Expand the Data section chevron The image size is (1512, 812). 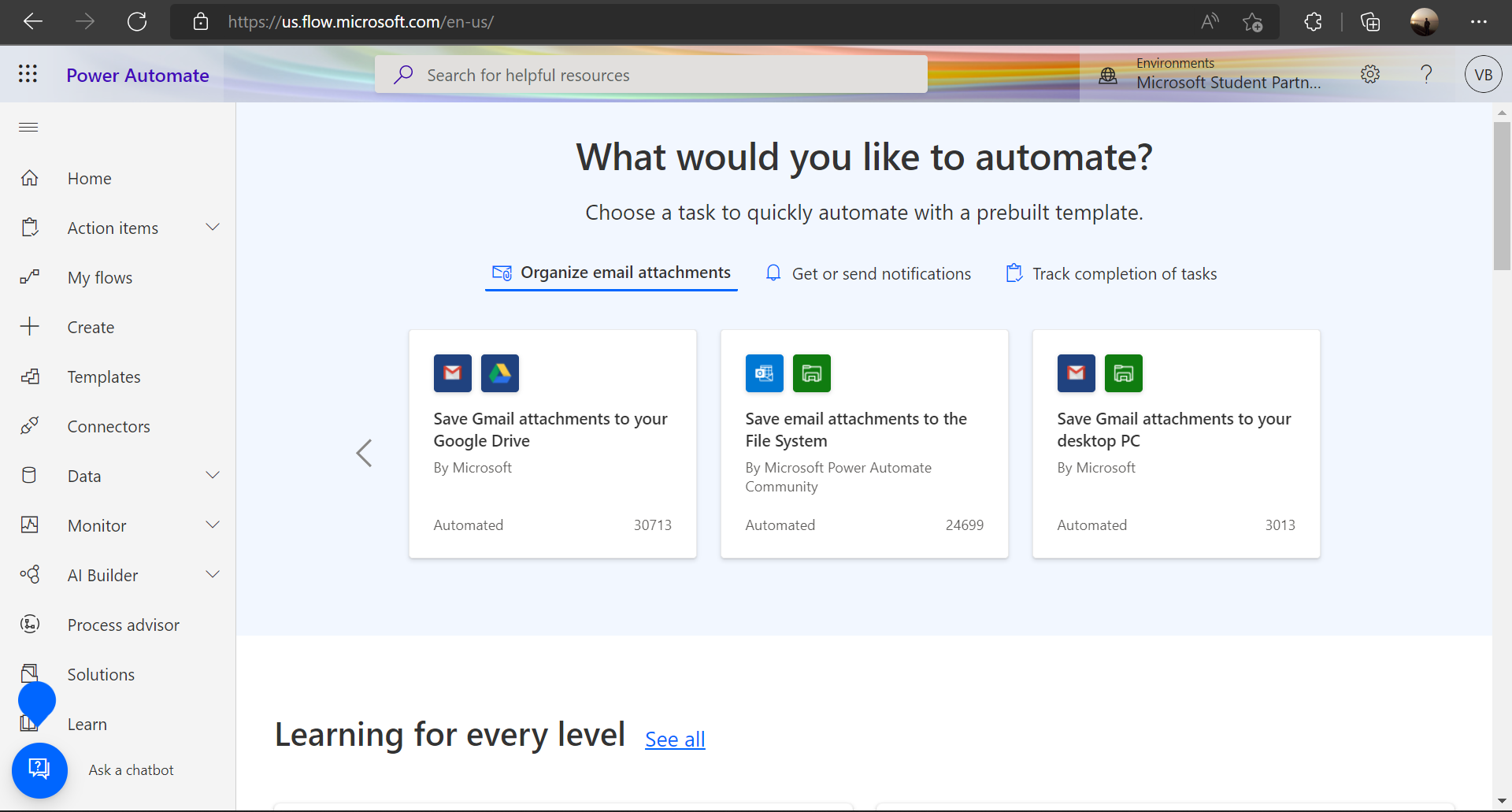click(x=213, y=475)
